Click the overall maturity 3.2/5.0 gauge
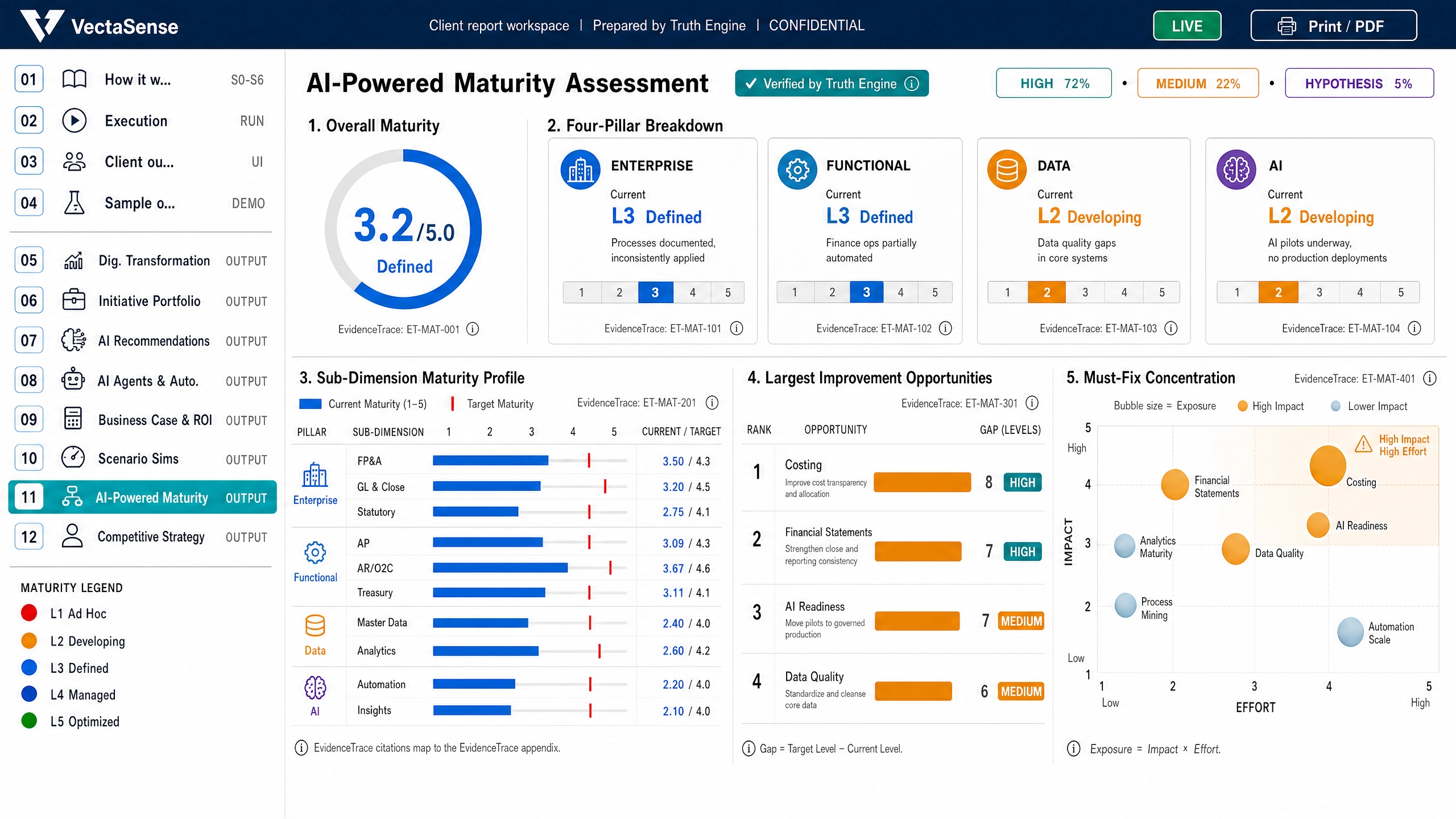This screenshot has width=1456, height=819. (404, 229)
